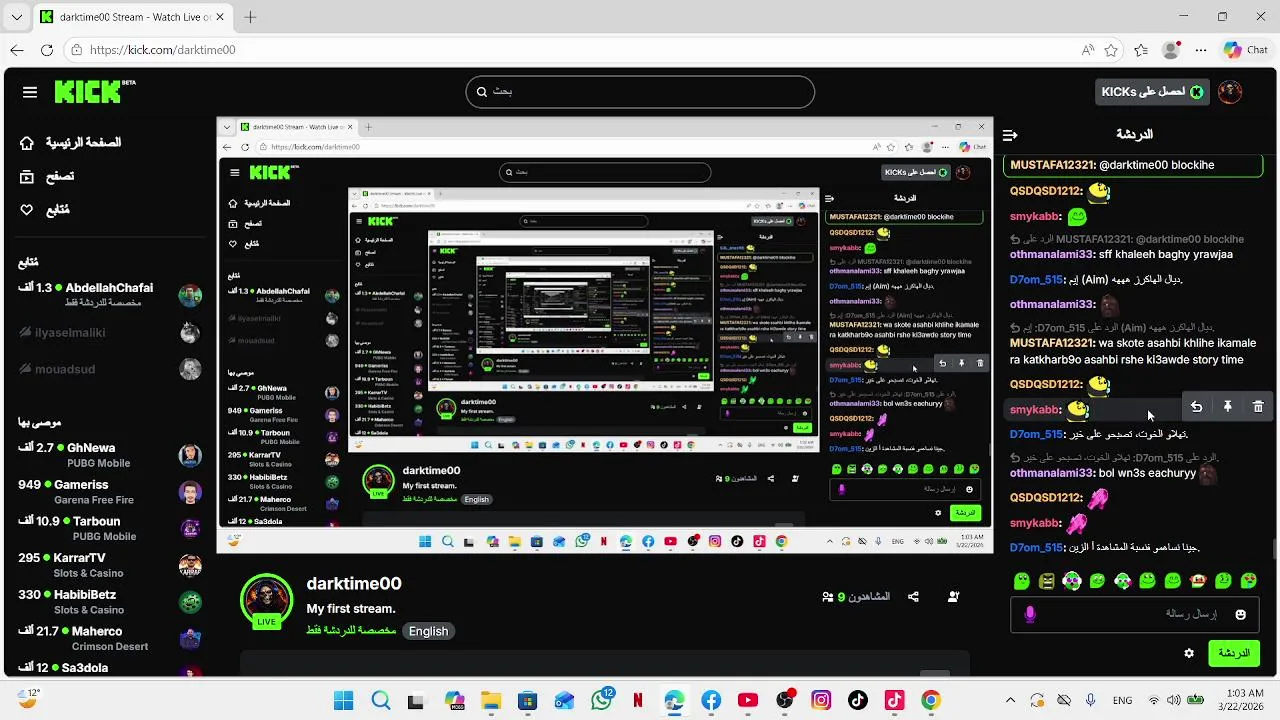Viewport: 1280px width, 720px height.
Task: Open Edge settings and more menu
Action: coord(1199,50)
